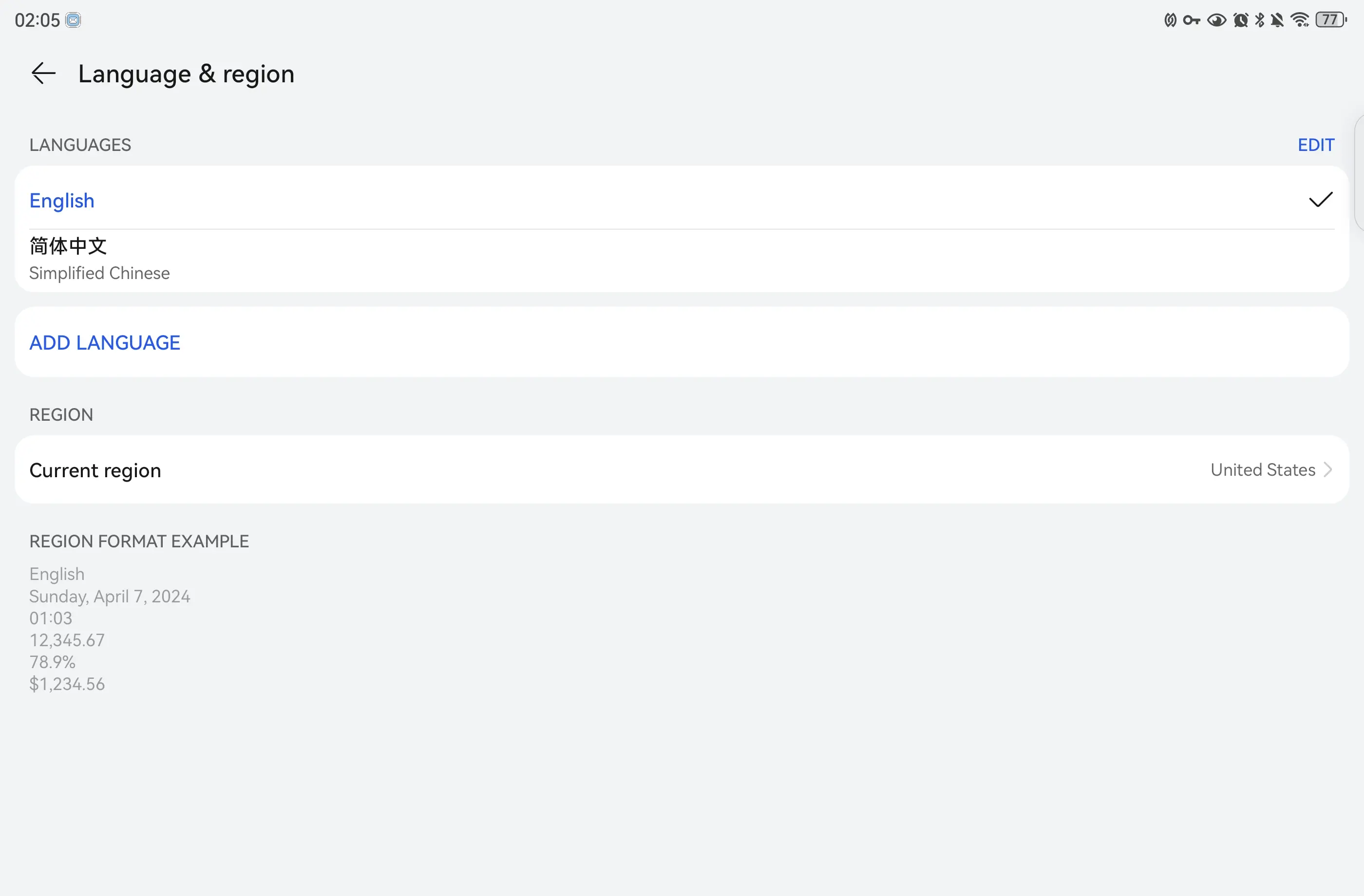Tap the Bluetooth status icon
1364x896 pixels.
tap(1258, 20)
